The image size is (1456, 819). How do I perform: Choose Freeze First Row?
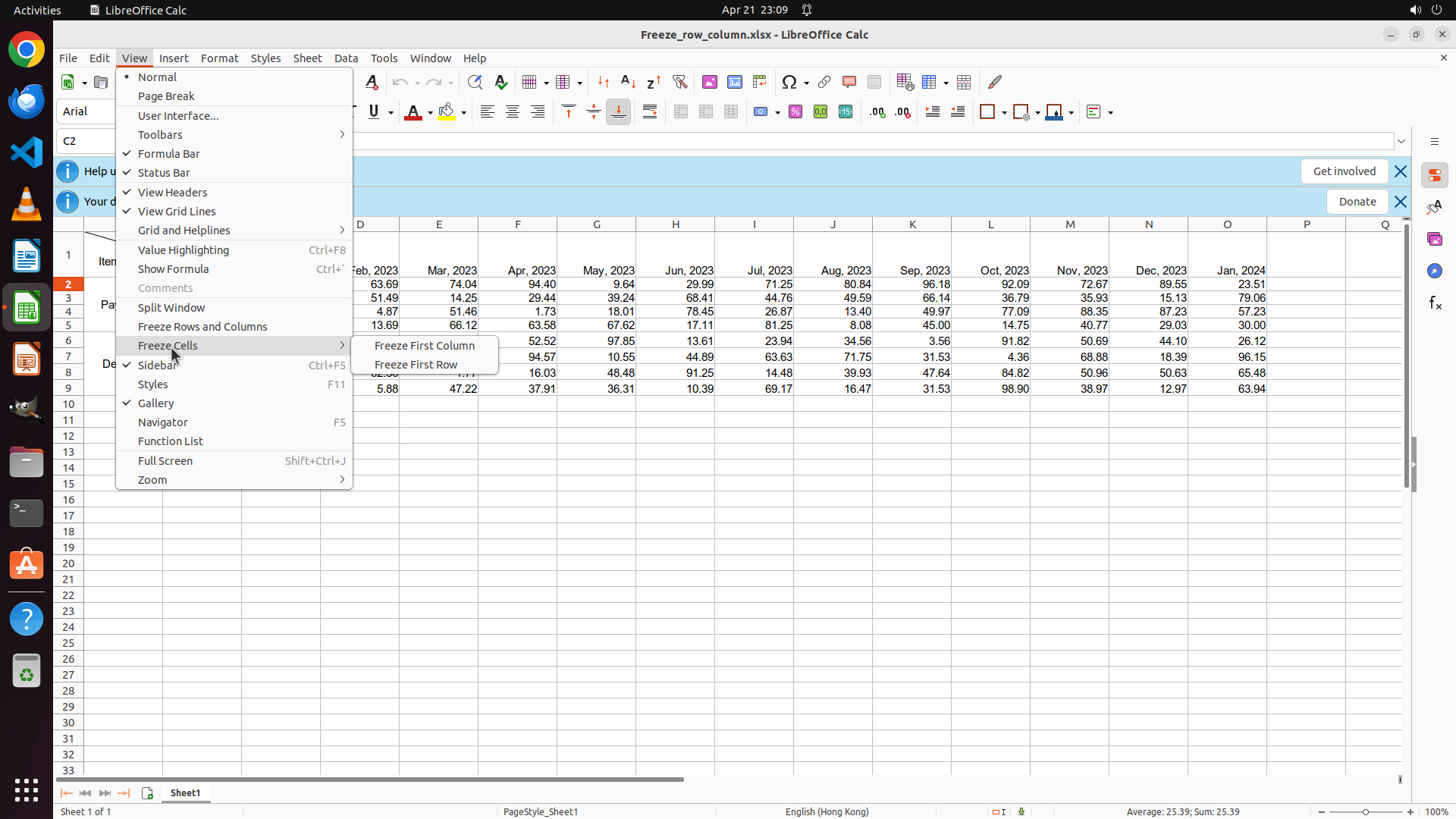(416, 365)
